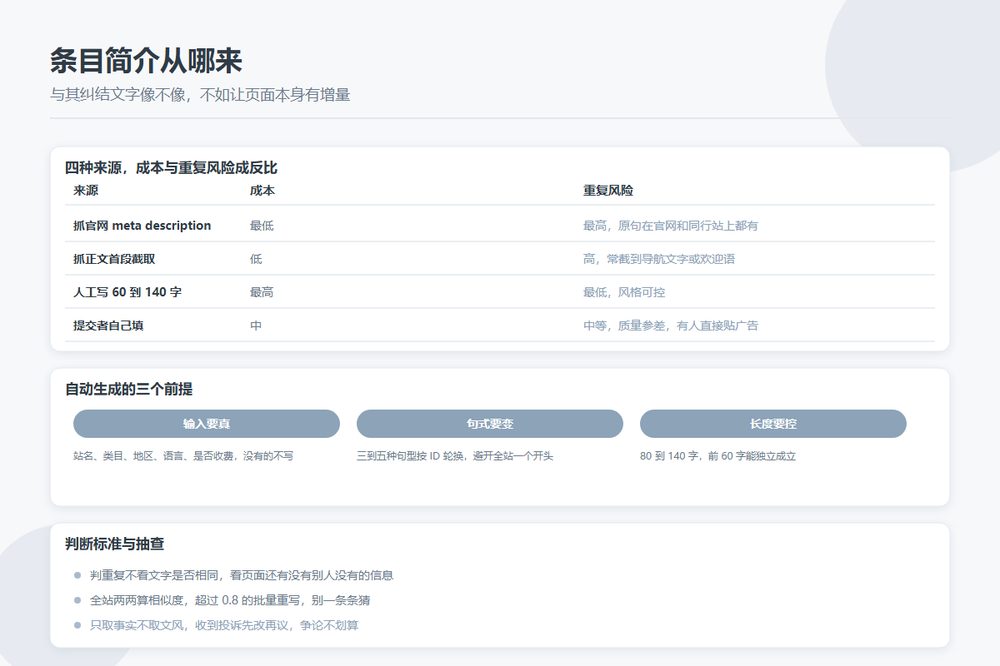Click the cell 人工写 60 到 140 字
The height and width of the screenshot is (666, 1000).
pyautogui.click(x=128, y=292)
